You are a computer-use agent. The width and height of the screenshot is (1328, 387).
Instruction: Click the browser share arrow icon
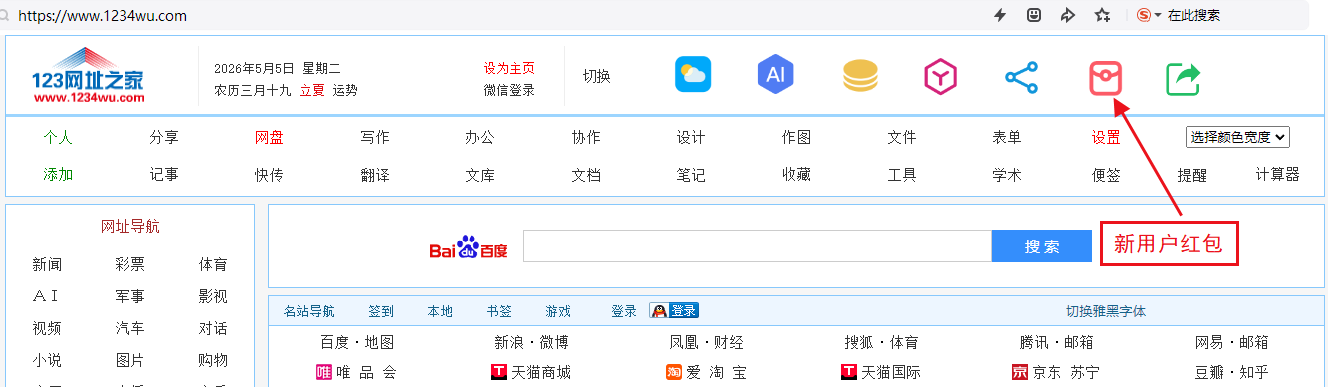[x=1068, y=15]
